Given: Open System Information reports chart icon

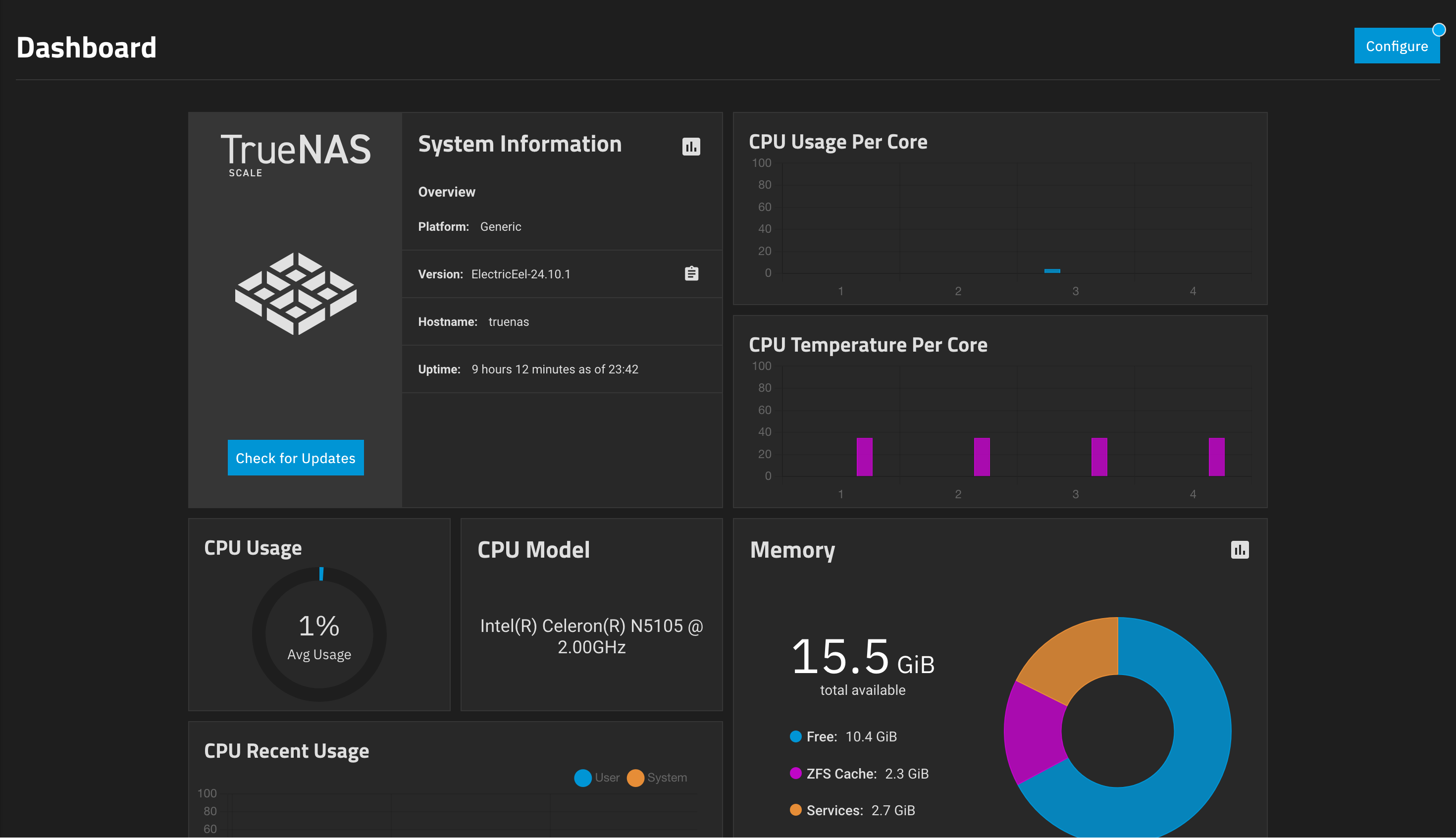Looking at the screenshot, I should (691, 146).
